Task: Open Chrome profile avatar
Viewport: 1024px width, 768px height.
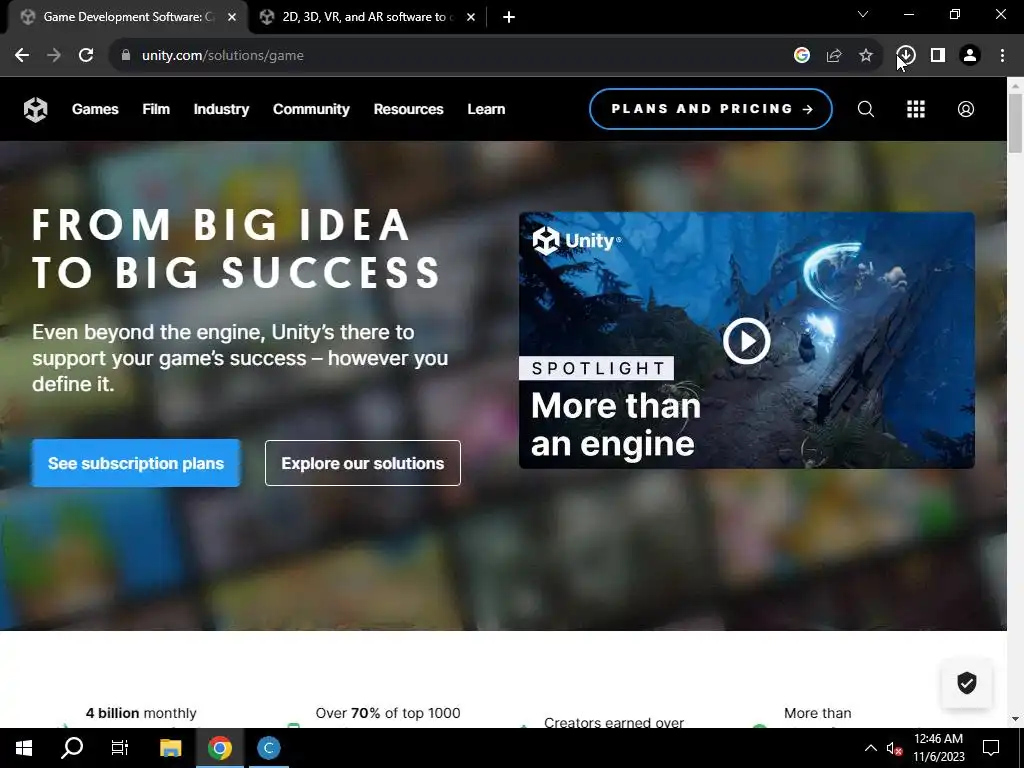Action: (970, 56)
